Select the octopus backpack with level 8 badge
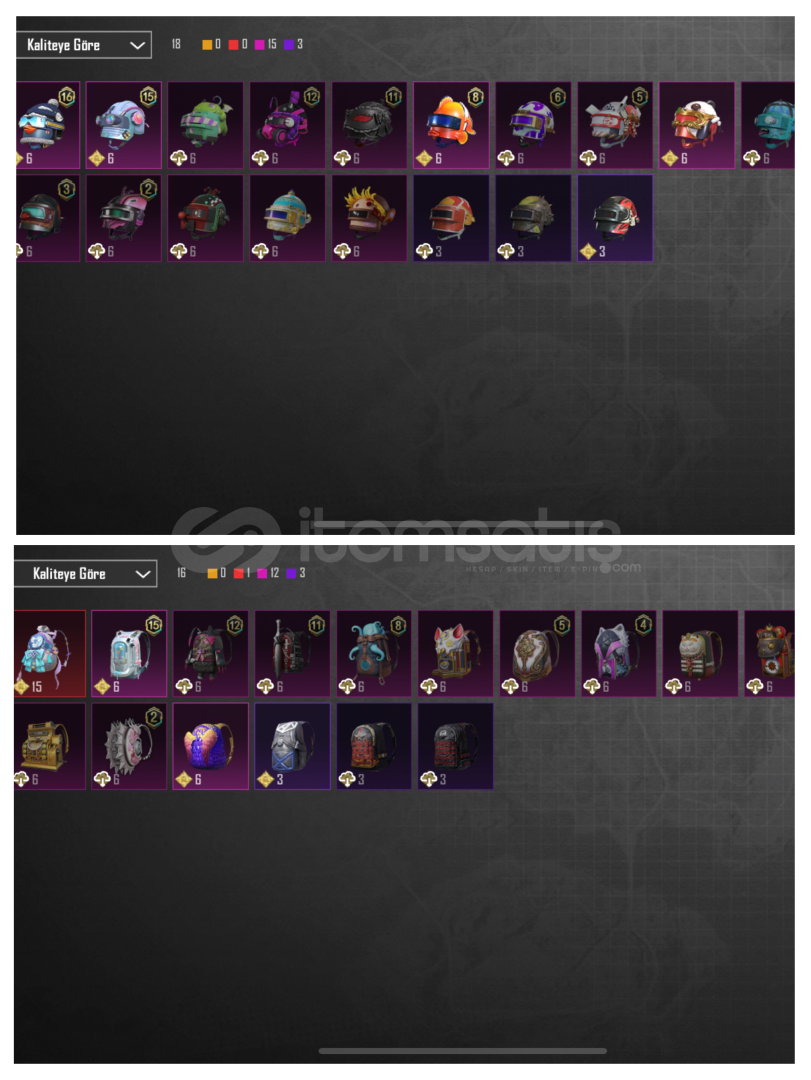811x1080 pixels. [x=374, y=654]
